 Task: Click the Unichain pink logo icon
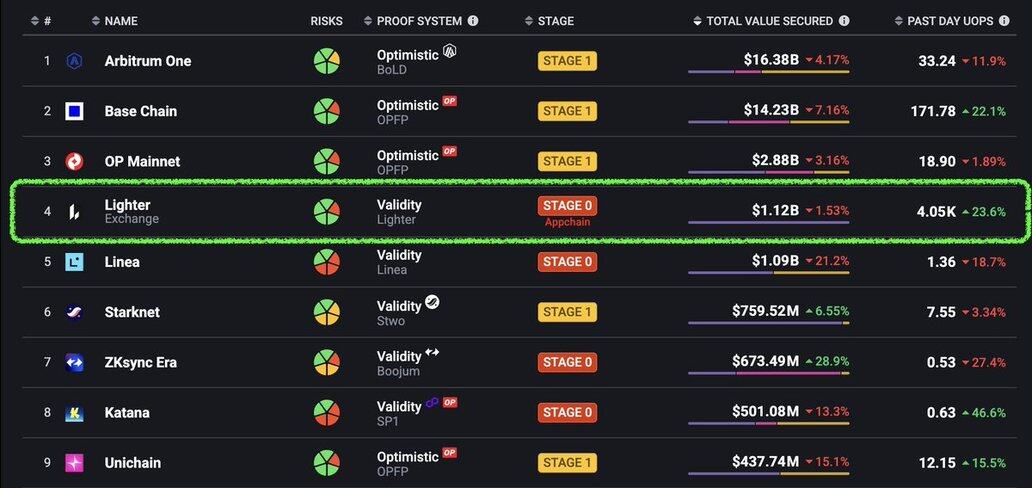74,463
